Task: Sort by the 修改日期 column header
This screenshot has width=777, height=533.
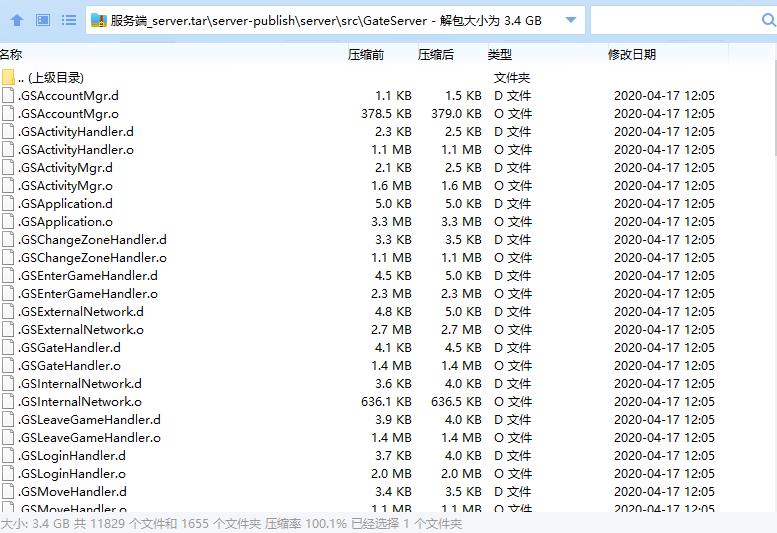Action: click(631, 55)
